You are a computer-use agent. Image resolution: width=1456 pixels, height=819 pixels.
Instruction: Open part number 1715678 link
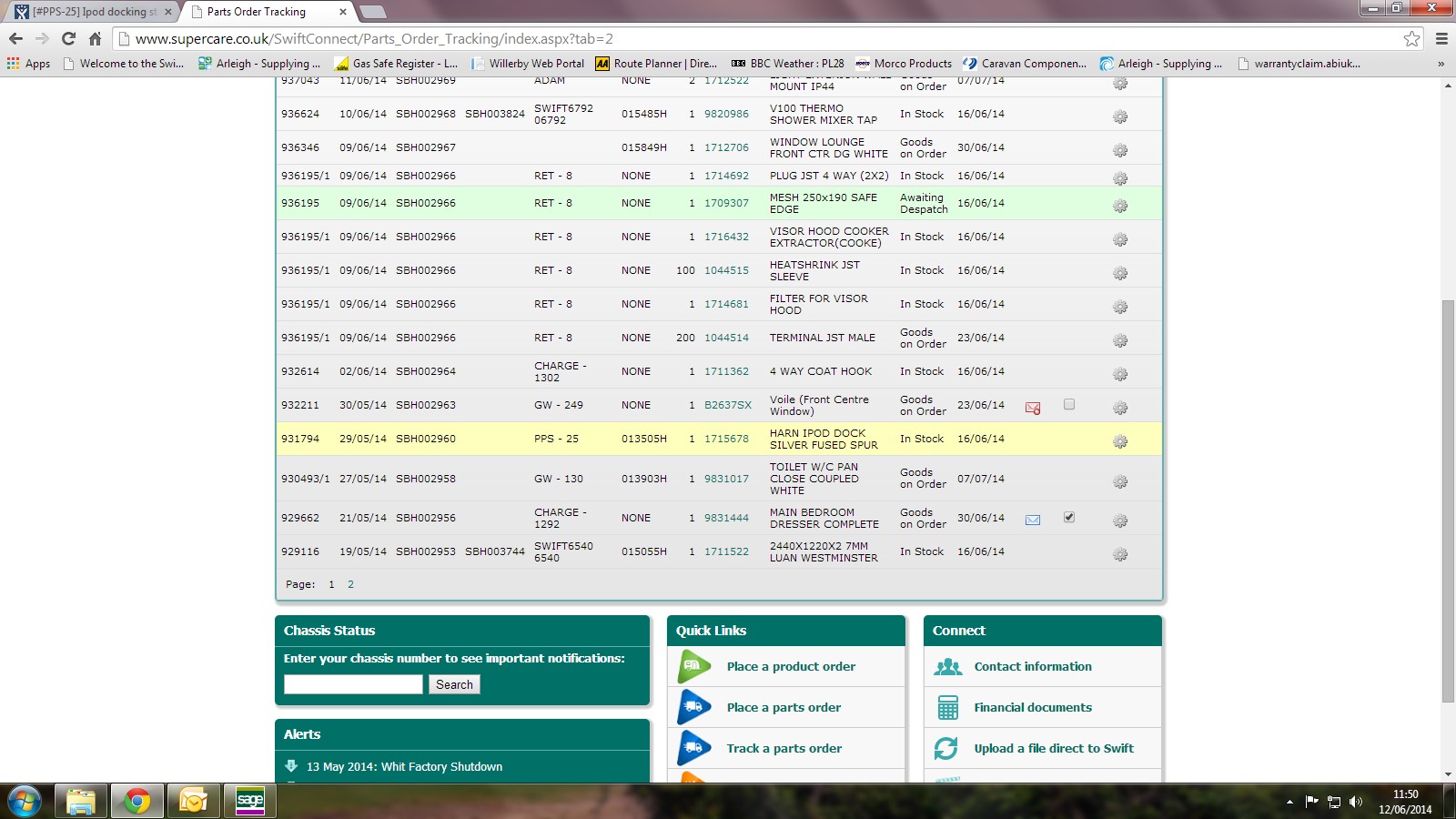[726, 439]
